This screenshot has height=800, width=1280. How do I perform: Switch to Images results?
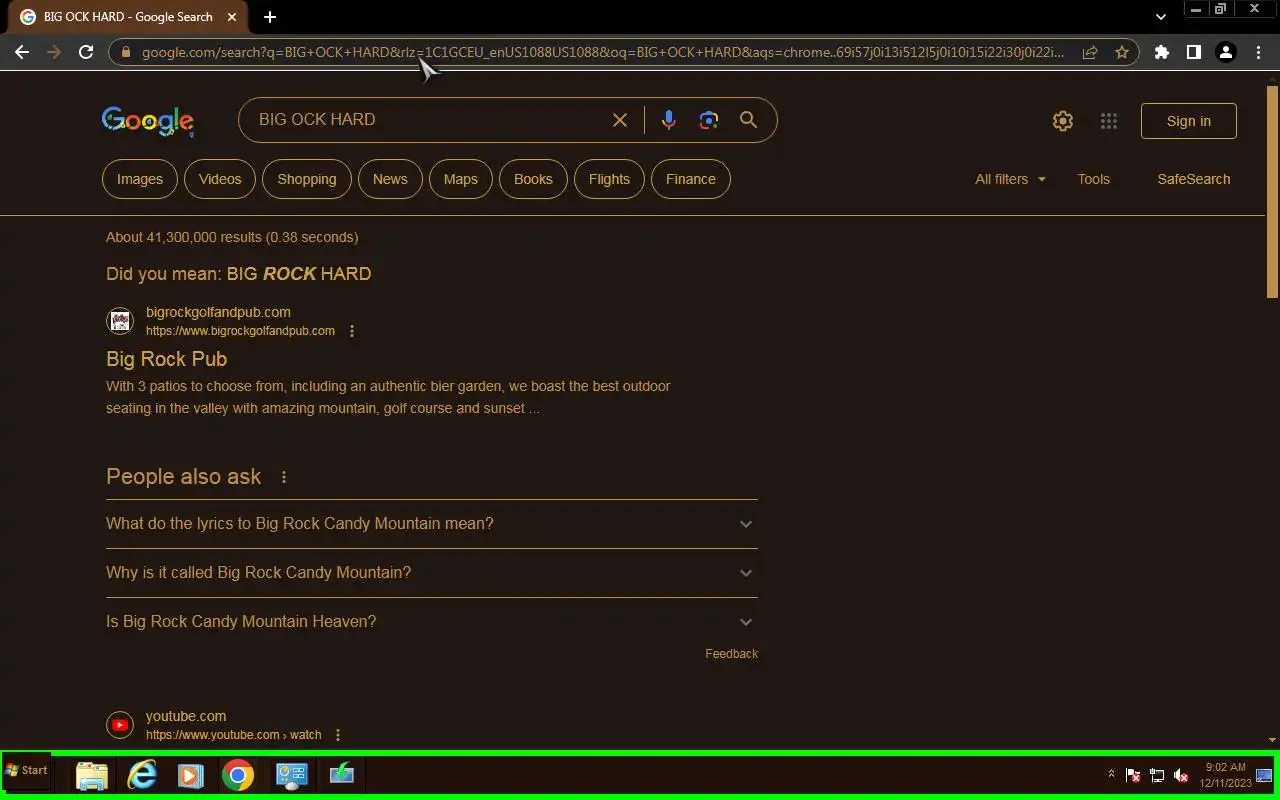pos(140,179)
